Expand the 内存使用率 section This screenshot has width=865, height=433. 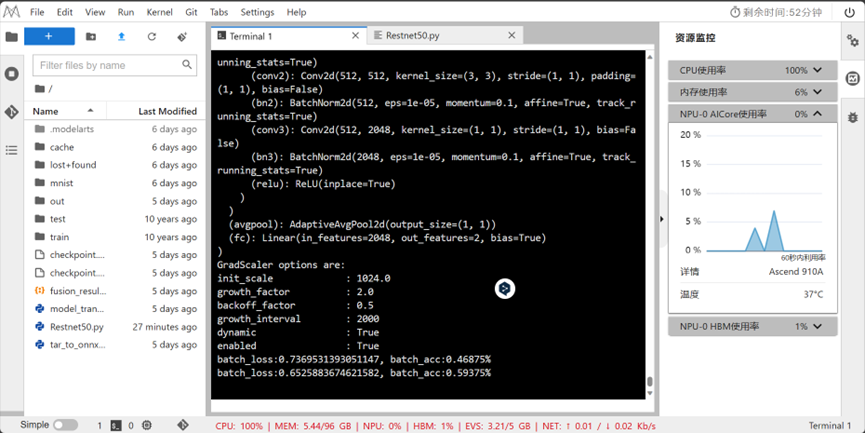point(752,92)
